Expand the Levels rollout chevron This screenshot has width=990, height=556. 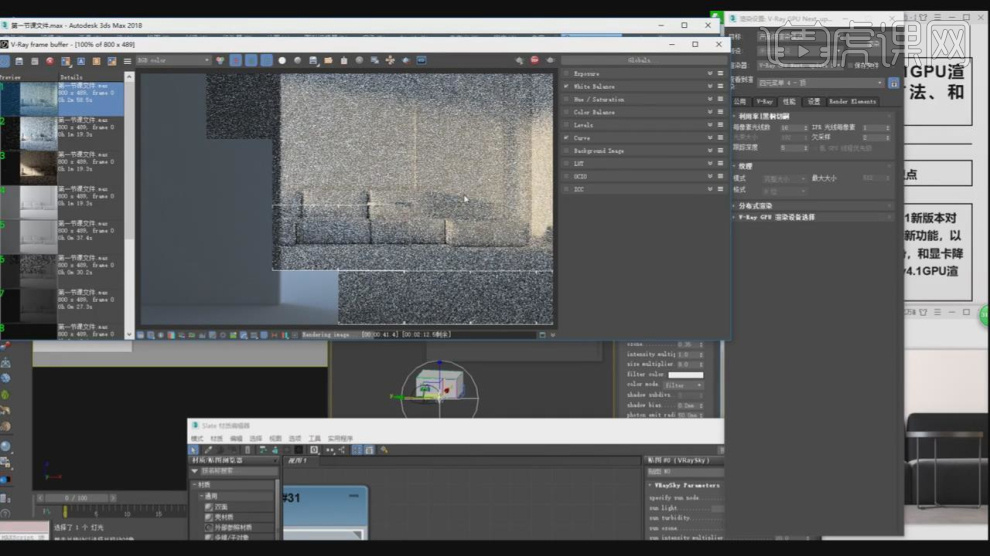point(710,125)
